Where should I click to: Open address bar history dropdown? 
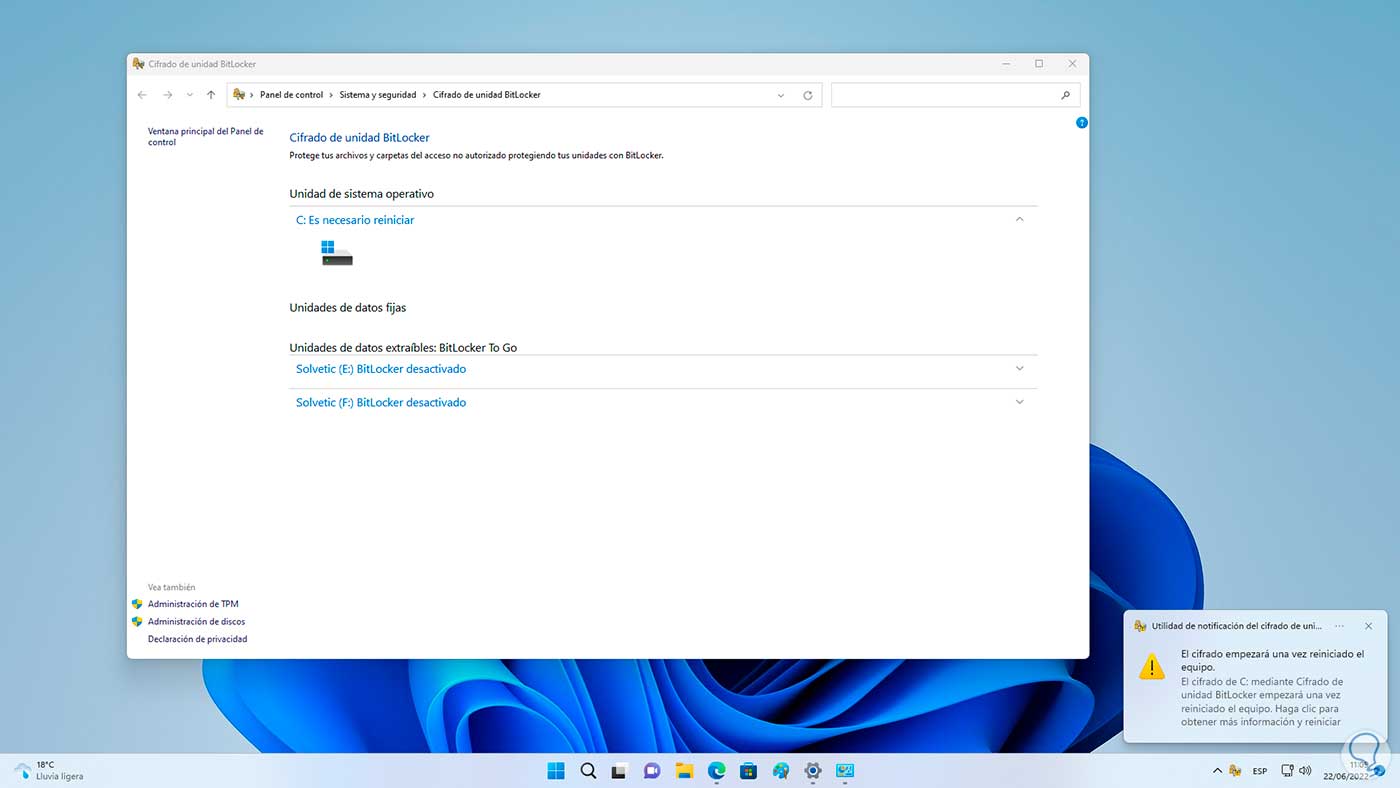781,95
